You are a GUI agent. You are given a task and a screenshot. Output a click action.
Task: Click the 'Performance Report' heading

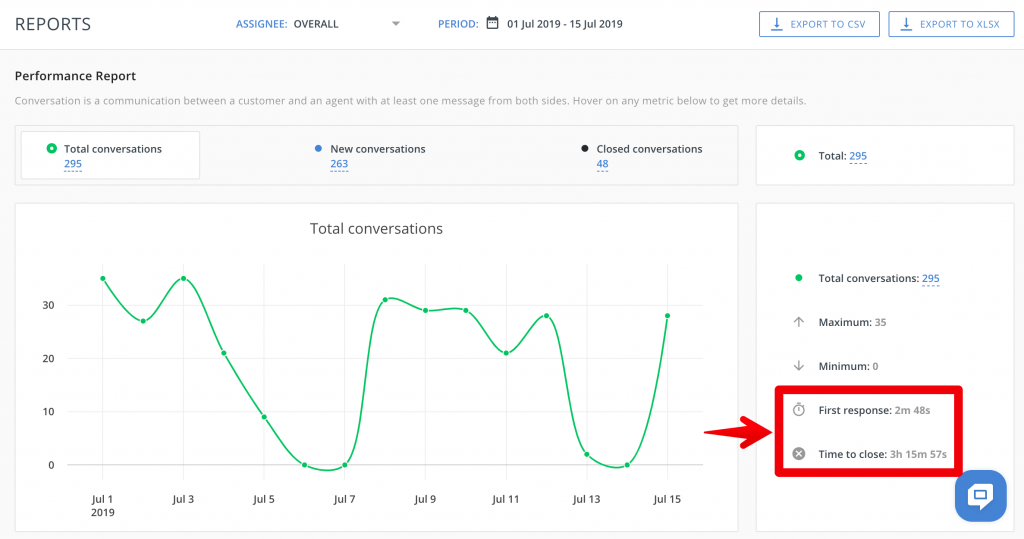coord(75,76)
